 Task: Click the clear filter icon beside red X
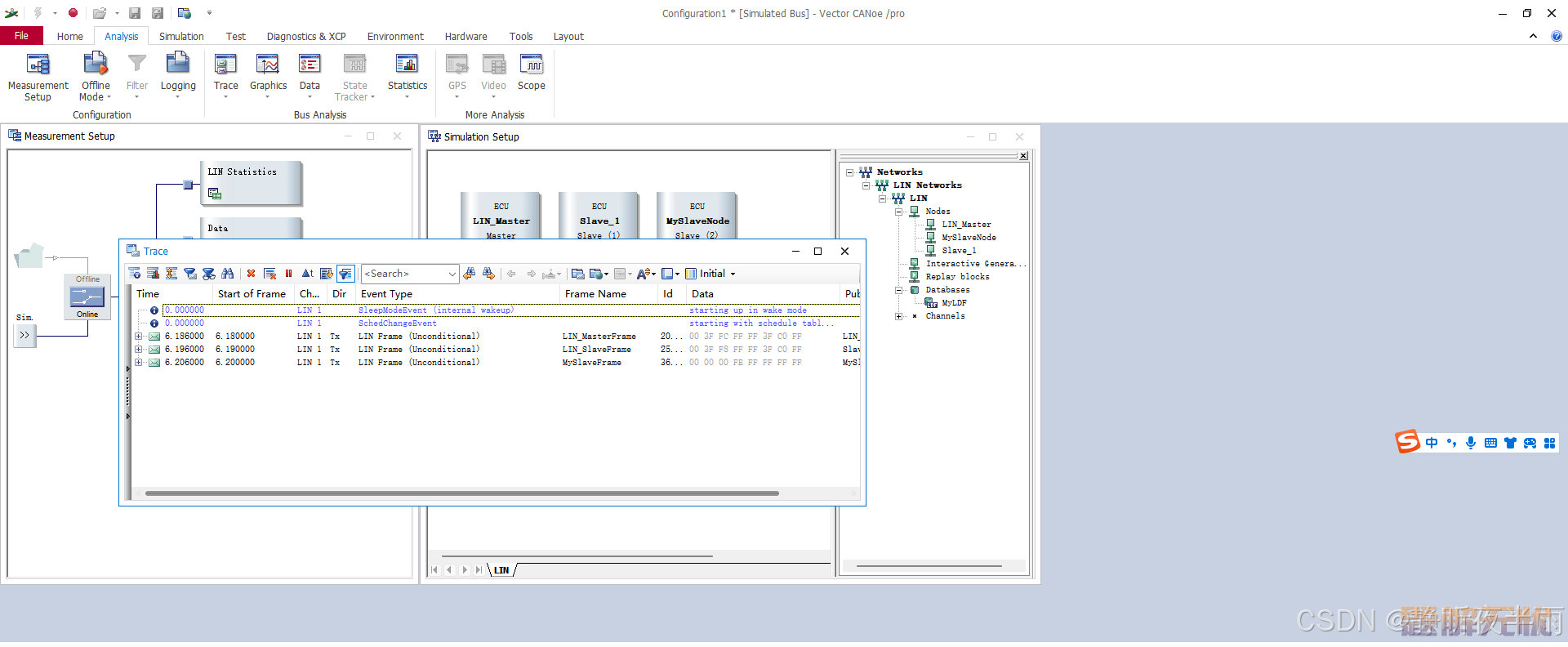[x=269, y=274]
